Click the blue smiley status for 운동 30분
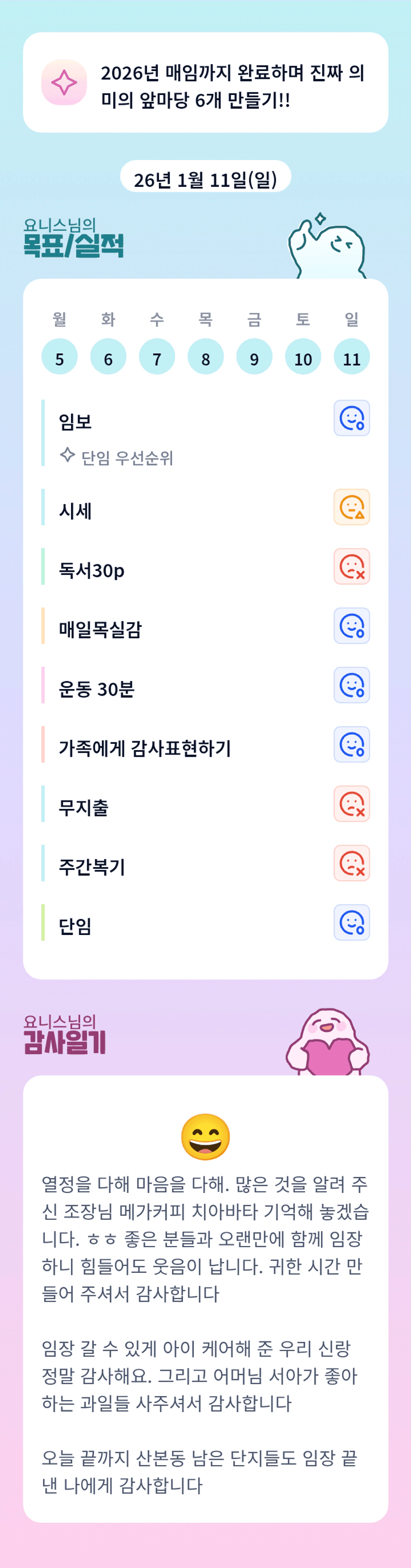The image size is (411, 1568). click(351, 686)
